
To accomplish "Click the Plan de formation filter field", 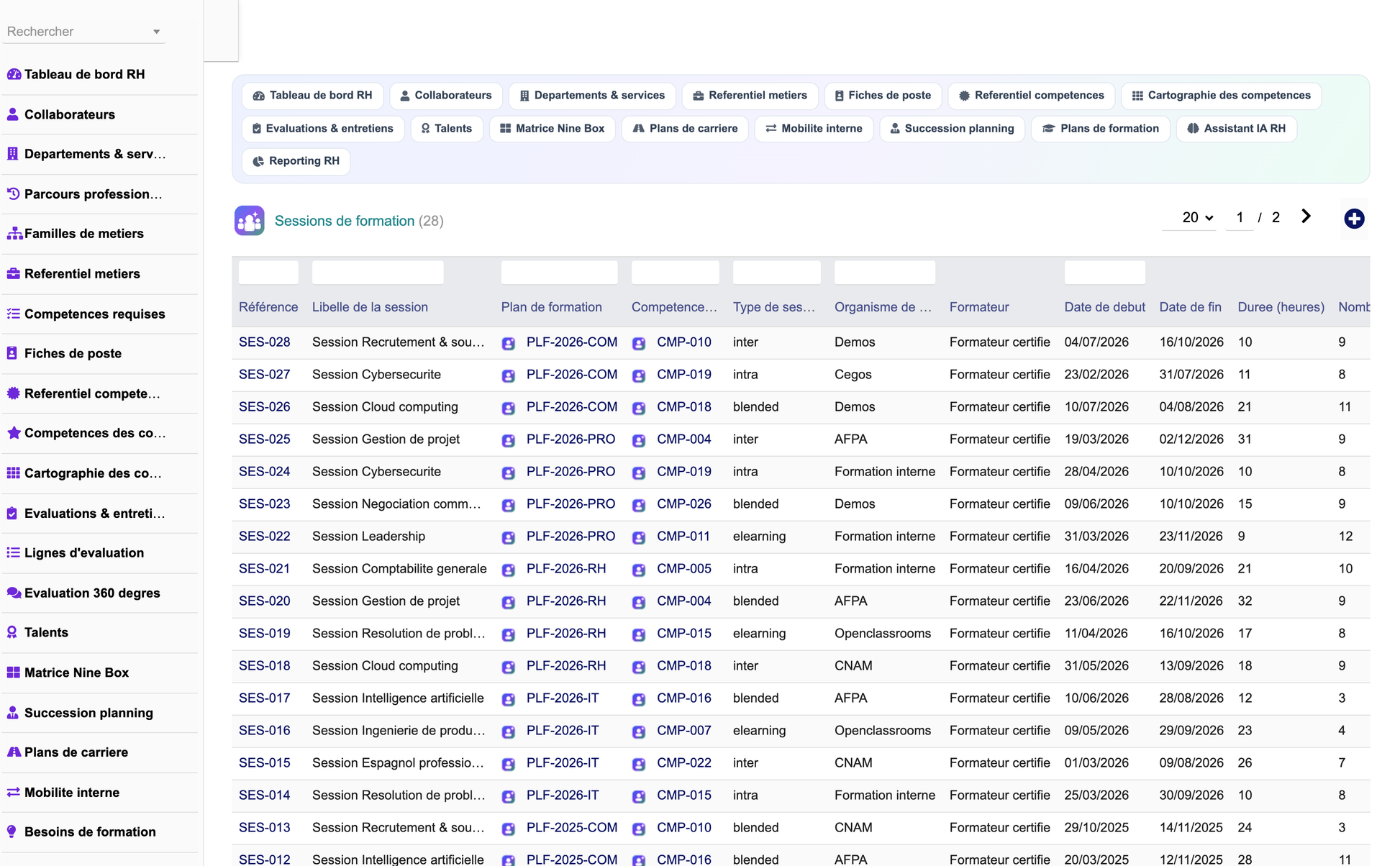I will [560, 273].
